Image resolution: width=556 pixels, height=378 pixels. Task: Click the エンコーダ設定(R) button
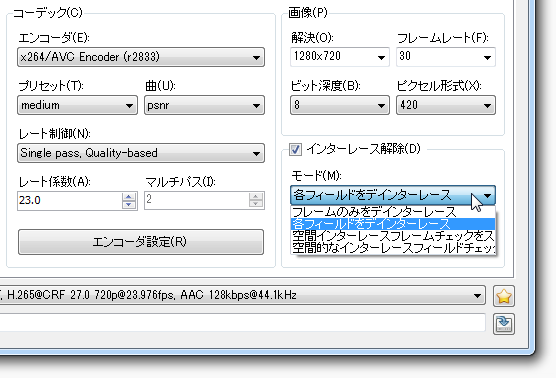[141, 242]
